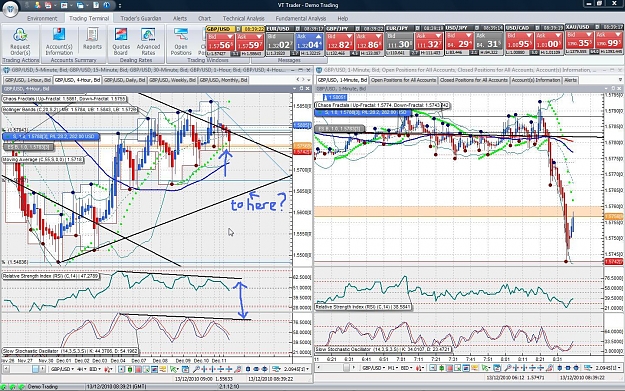Open the 4H interval dropdown
The width and height of the screenshot is (625, 391).
click(x=81, y=369)
